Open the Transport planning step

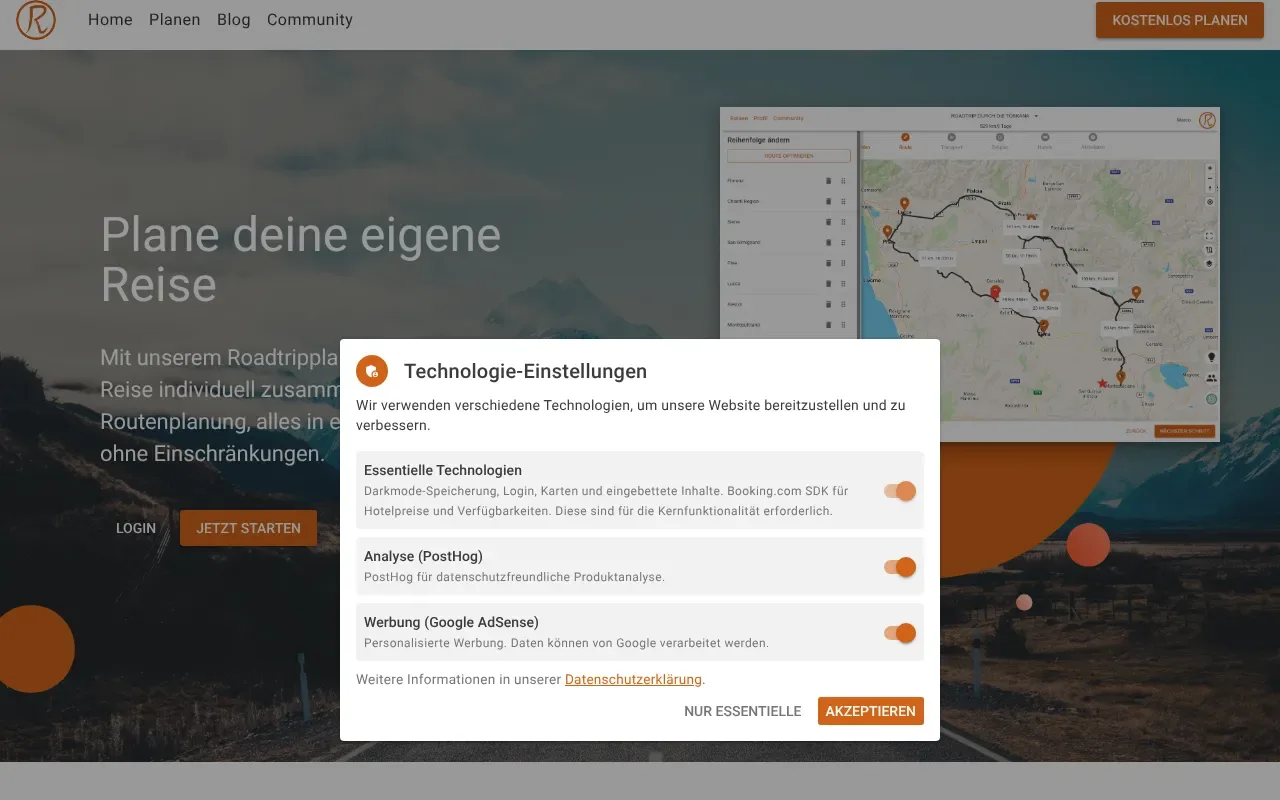click(x=952, y=138)
